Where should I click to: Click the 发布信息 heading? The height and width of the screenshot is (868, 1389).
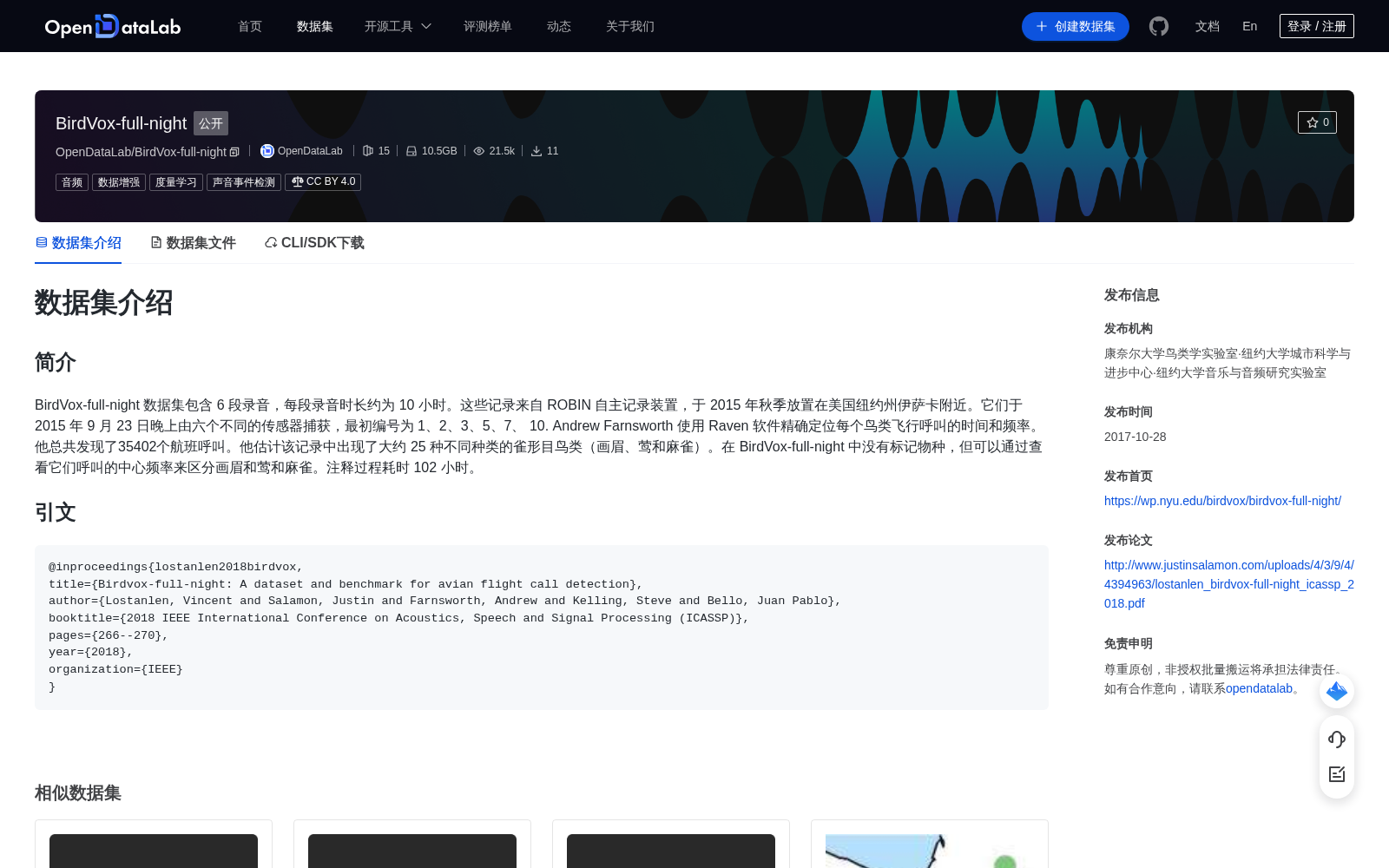[x=1132, y=295]
